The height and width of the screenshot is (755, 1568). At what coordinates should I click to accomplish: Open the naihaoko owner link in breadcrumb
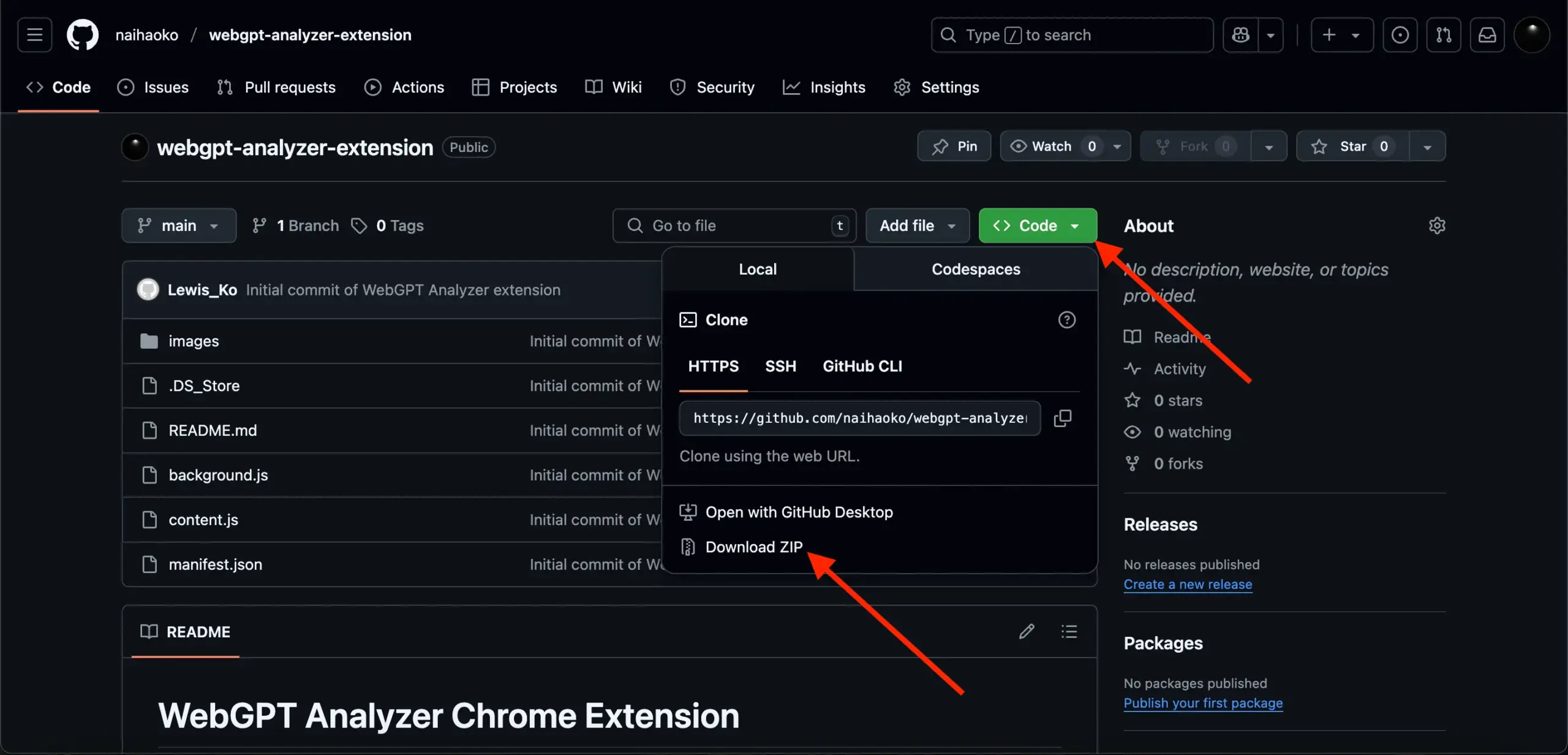pyautogui.click(x=146, y=35)
